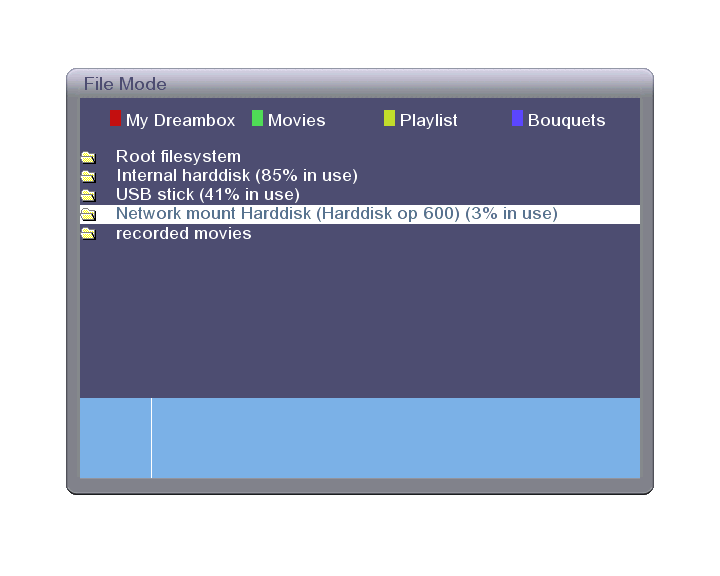Select the 'recorded movies' entry
Image resolution: width=720 pixels, height=576 pixels.
(360, 234)
